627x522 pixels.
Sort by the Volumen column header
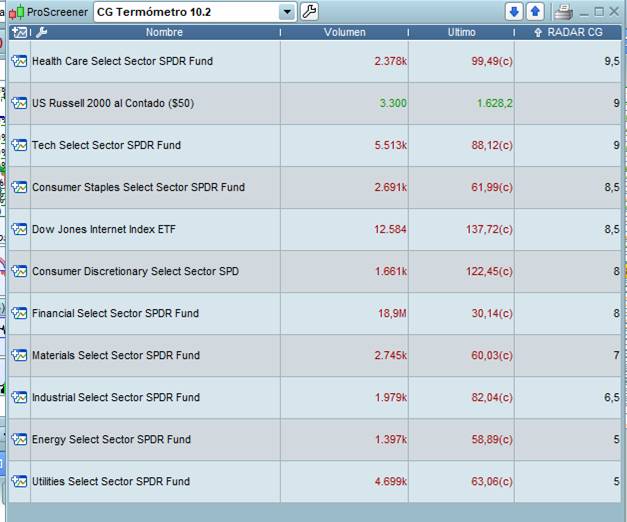pos(345,32)
